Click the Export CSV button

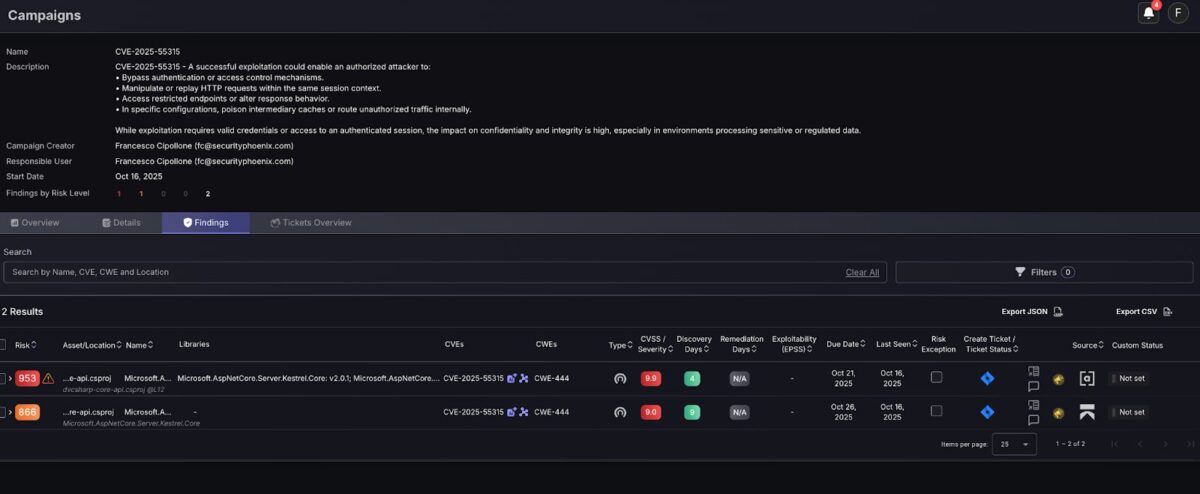(1144, 311)
